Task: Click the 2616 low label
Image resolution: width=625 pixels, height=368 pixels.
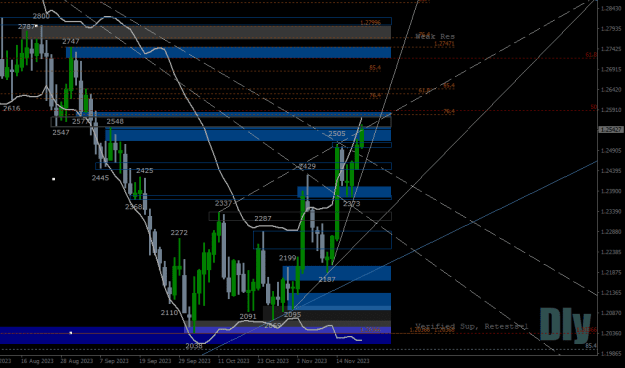Action: (11, 108)
